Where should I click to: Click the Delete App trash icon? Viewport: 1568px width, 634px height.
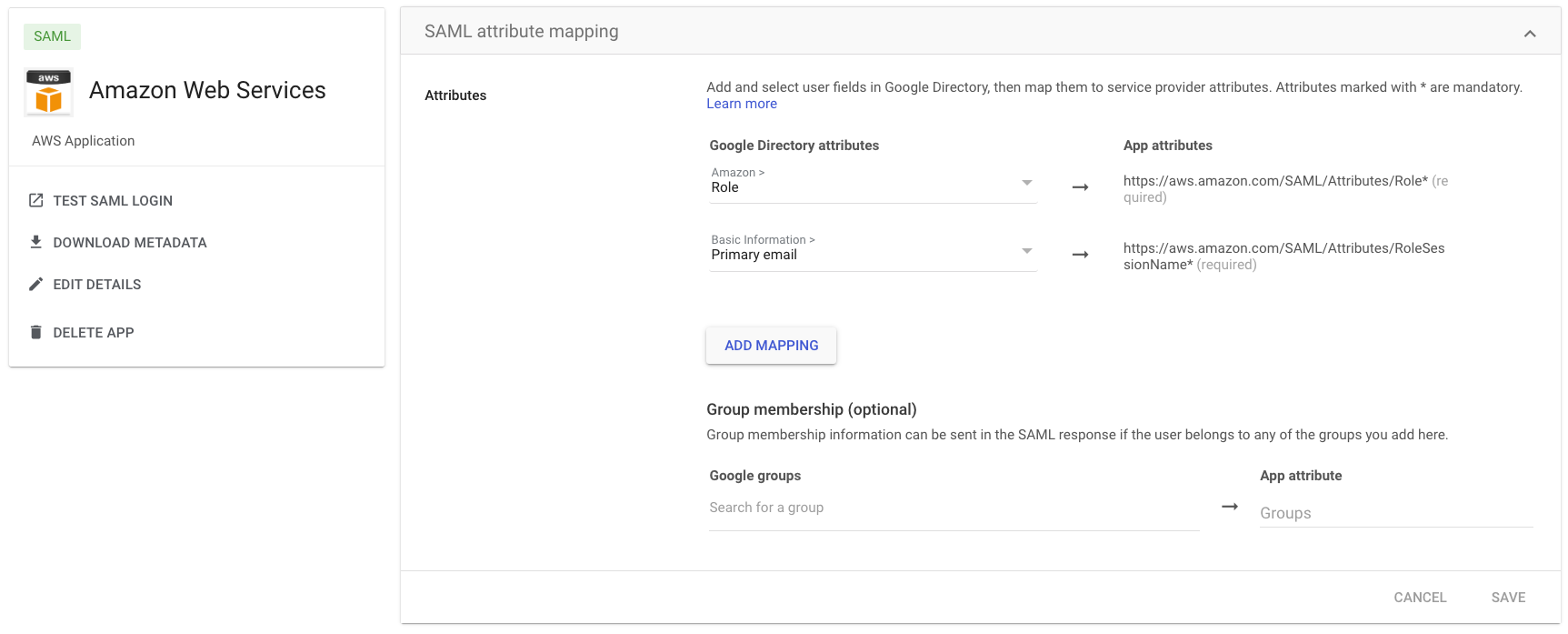[x=36, y=332]
